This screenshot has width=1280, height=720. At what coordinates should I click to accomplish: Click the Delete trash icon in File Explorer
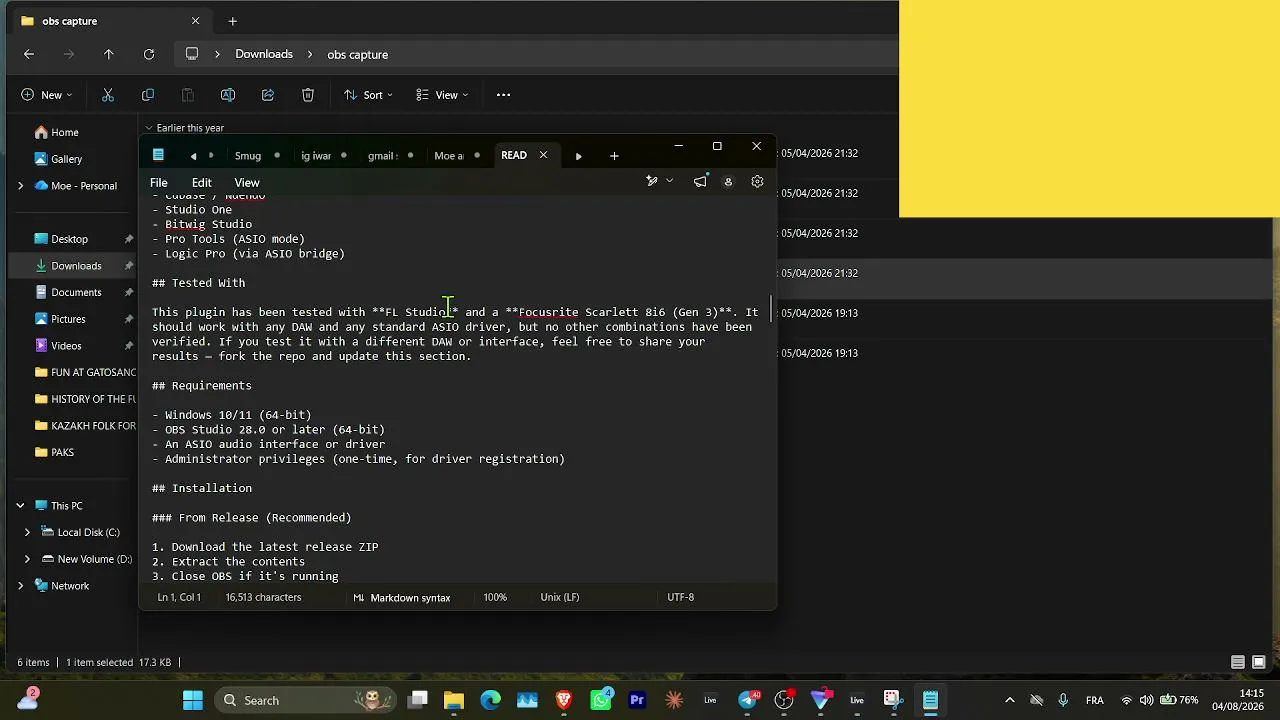coord(308,95)
